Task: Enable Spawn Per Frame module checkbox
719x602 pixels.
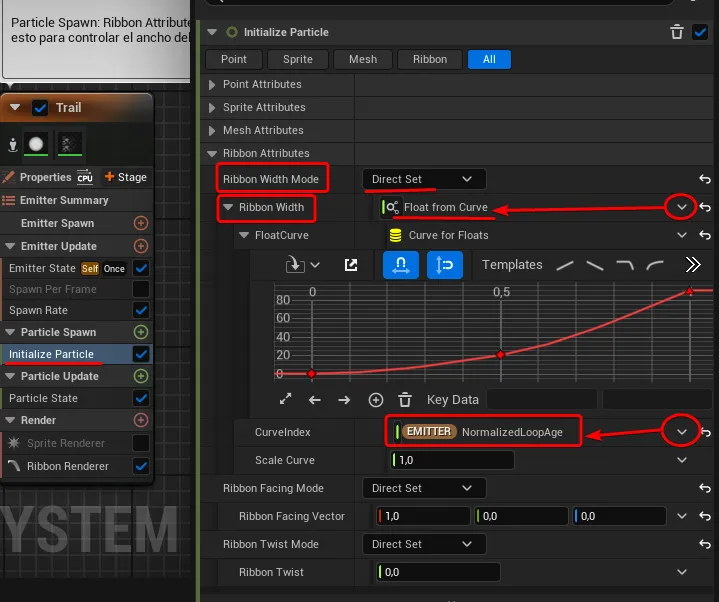Action: click(x=141, y=289)
